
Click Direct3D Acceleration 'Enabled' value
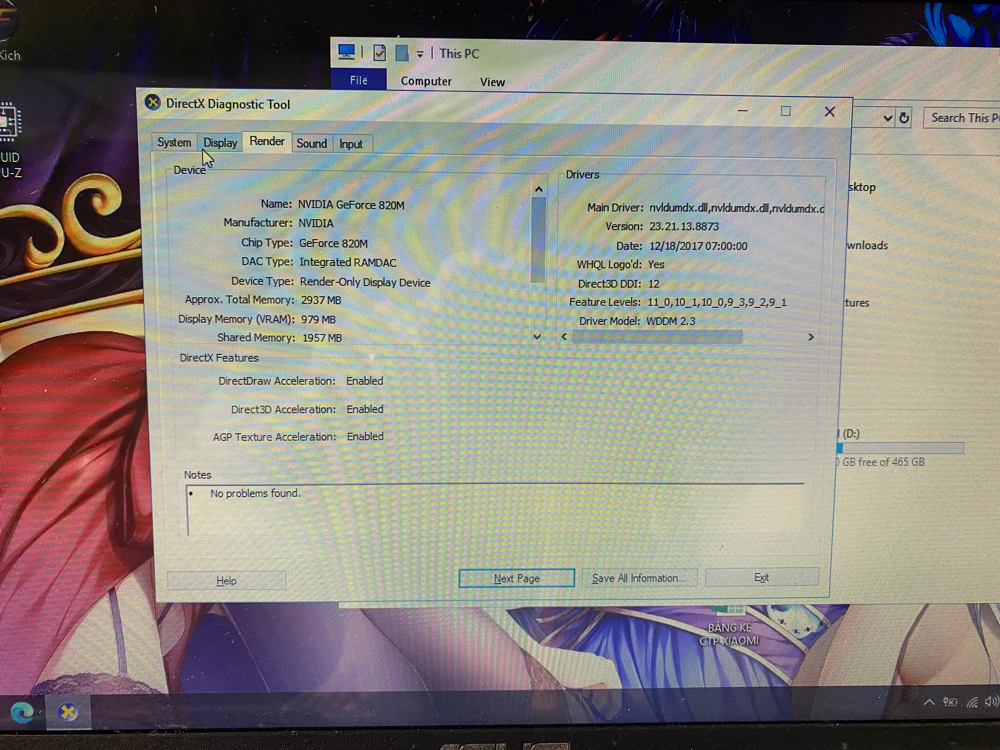click(365, 409)
